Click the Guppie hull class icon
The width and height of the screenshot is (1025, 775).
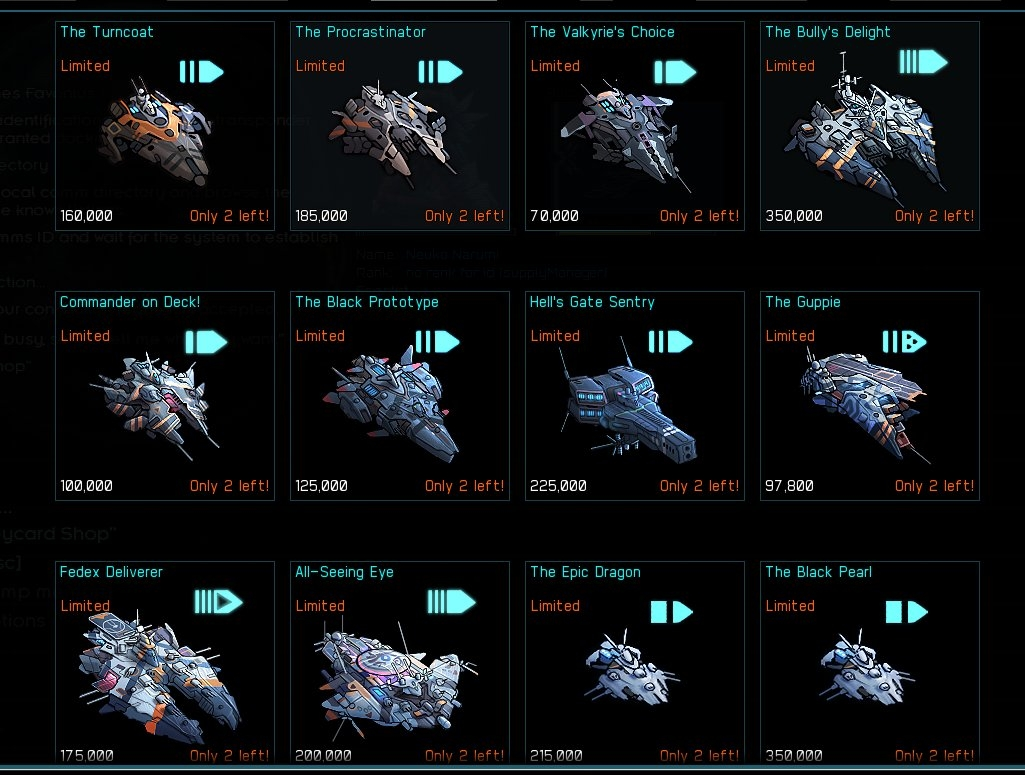904,341
